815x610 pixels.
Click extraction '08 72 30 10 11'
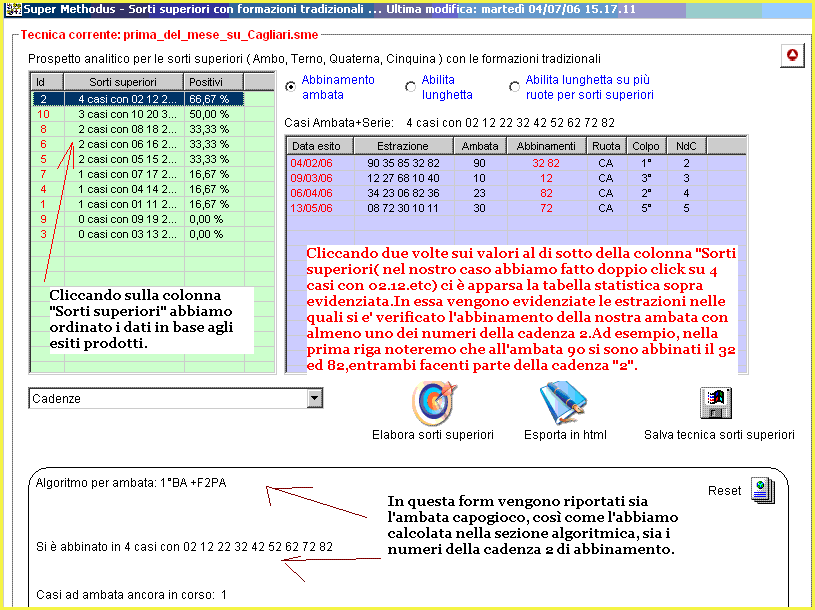(403, 208)
